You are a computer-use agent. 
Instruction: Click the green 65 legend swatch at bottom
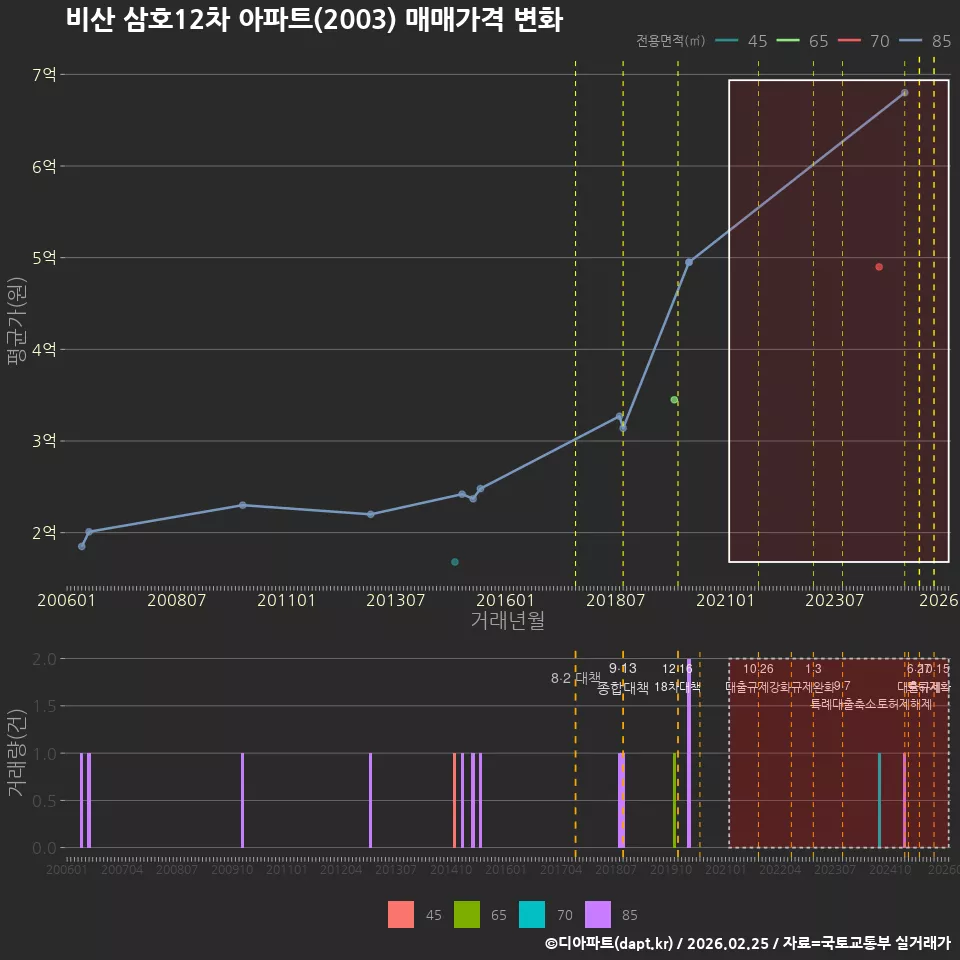pos(467,914)
